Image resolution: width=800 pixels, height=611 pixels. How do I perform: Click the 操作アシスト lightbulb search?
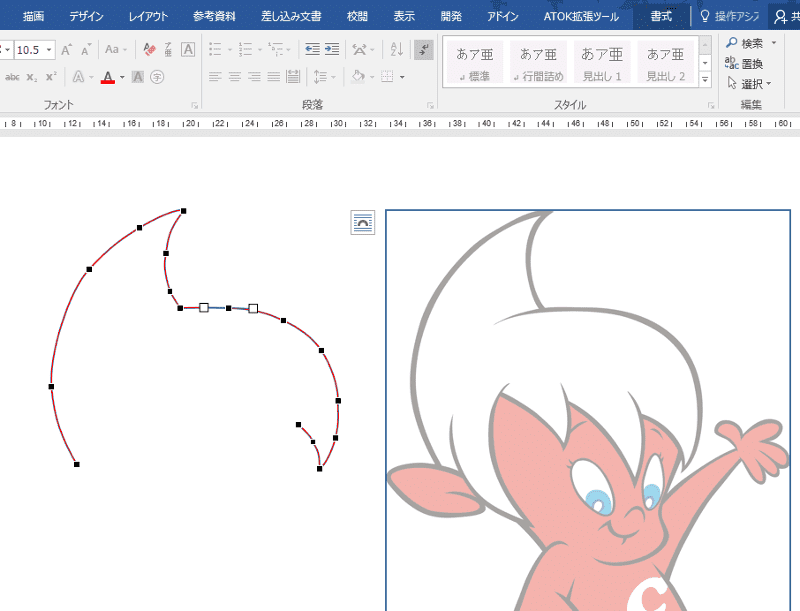[x=729, y=16]
